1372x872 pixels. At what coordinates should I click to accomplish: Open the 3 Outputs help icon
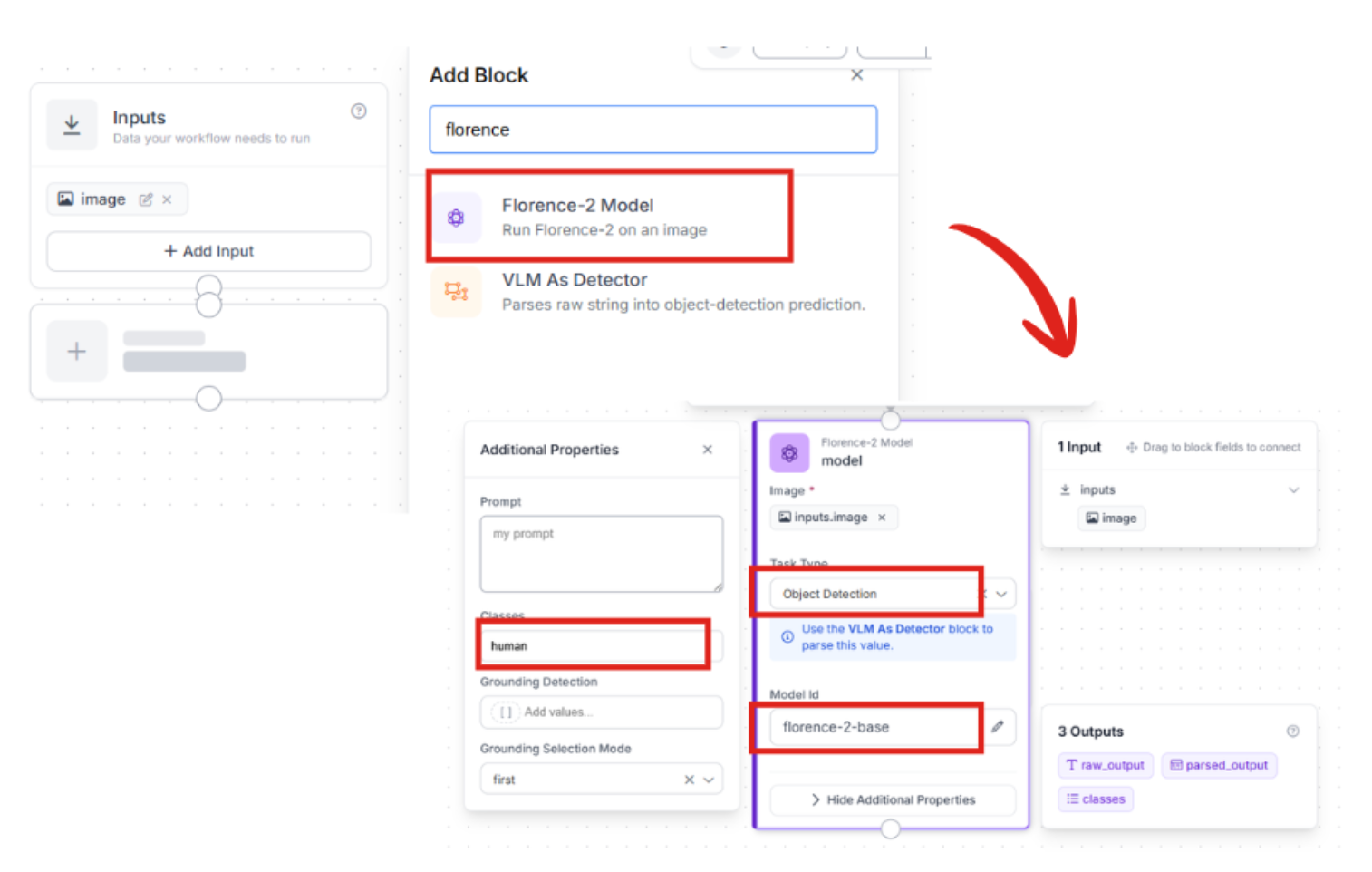click(1293, 732)
